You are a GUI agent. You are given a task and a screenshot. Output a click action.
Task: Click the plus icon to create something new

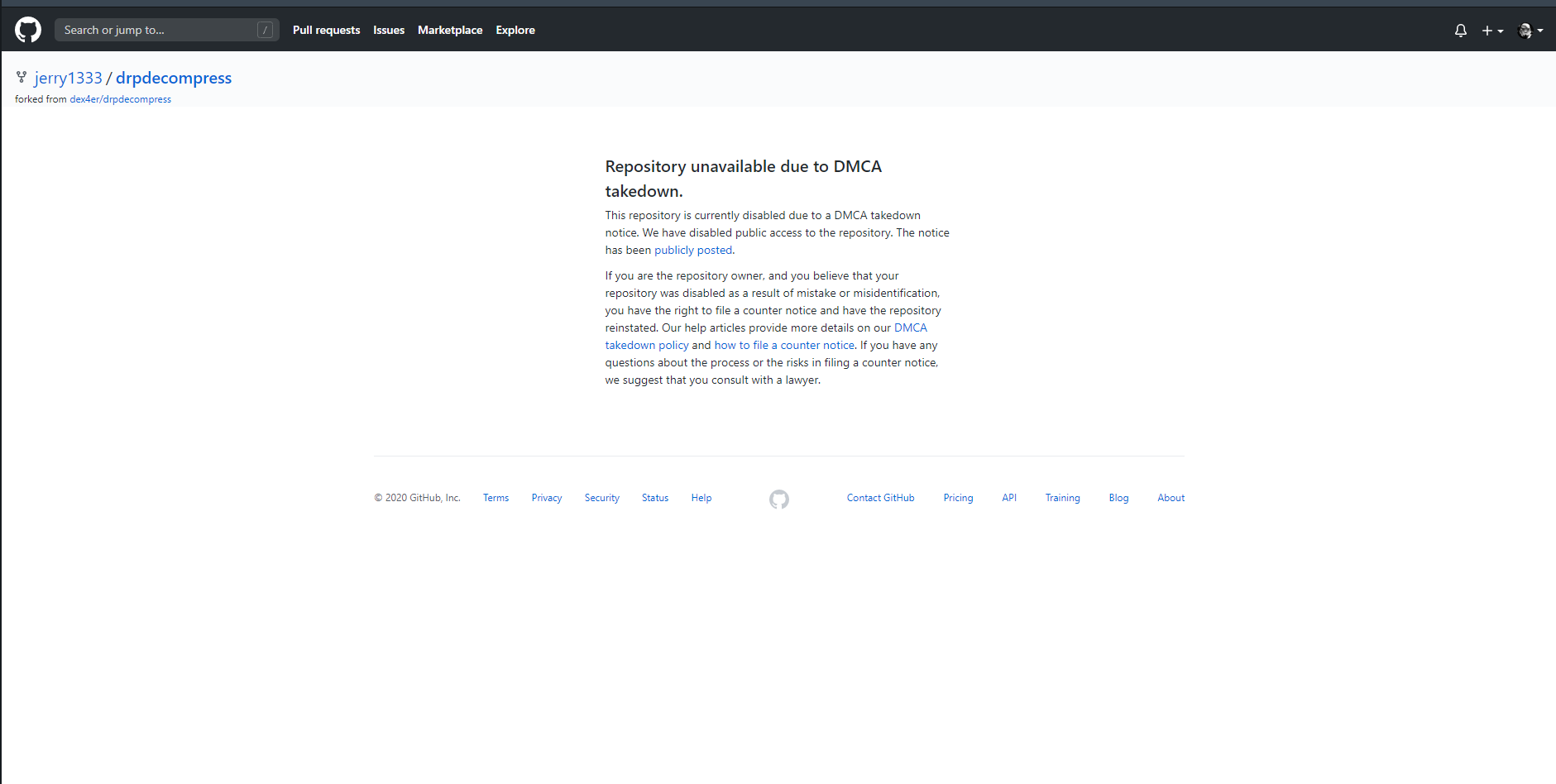[1487, 30]
